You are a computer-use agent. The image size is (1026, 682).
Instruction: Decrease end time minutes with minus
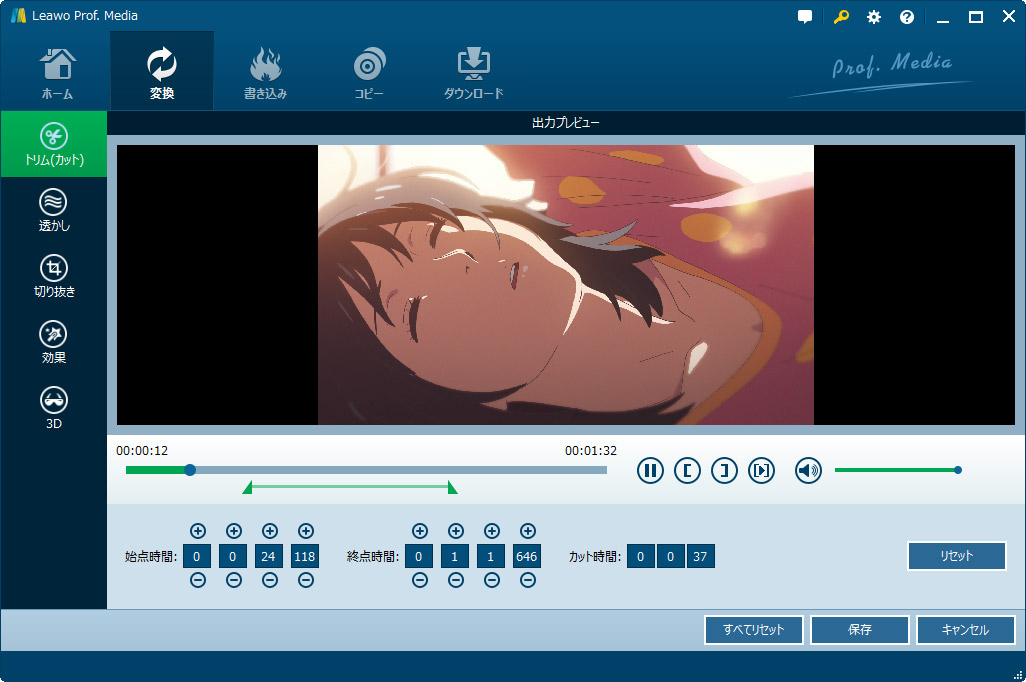tap(456, 580)
